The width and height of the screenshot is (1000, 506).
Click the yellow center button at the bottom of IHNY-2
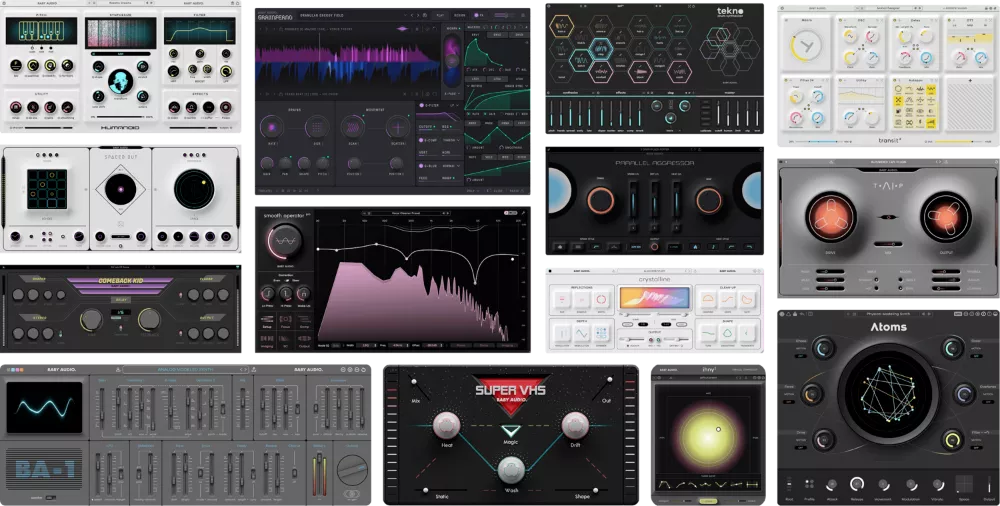point(708,501)
